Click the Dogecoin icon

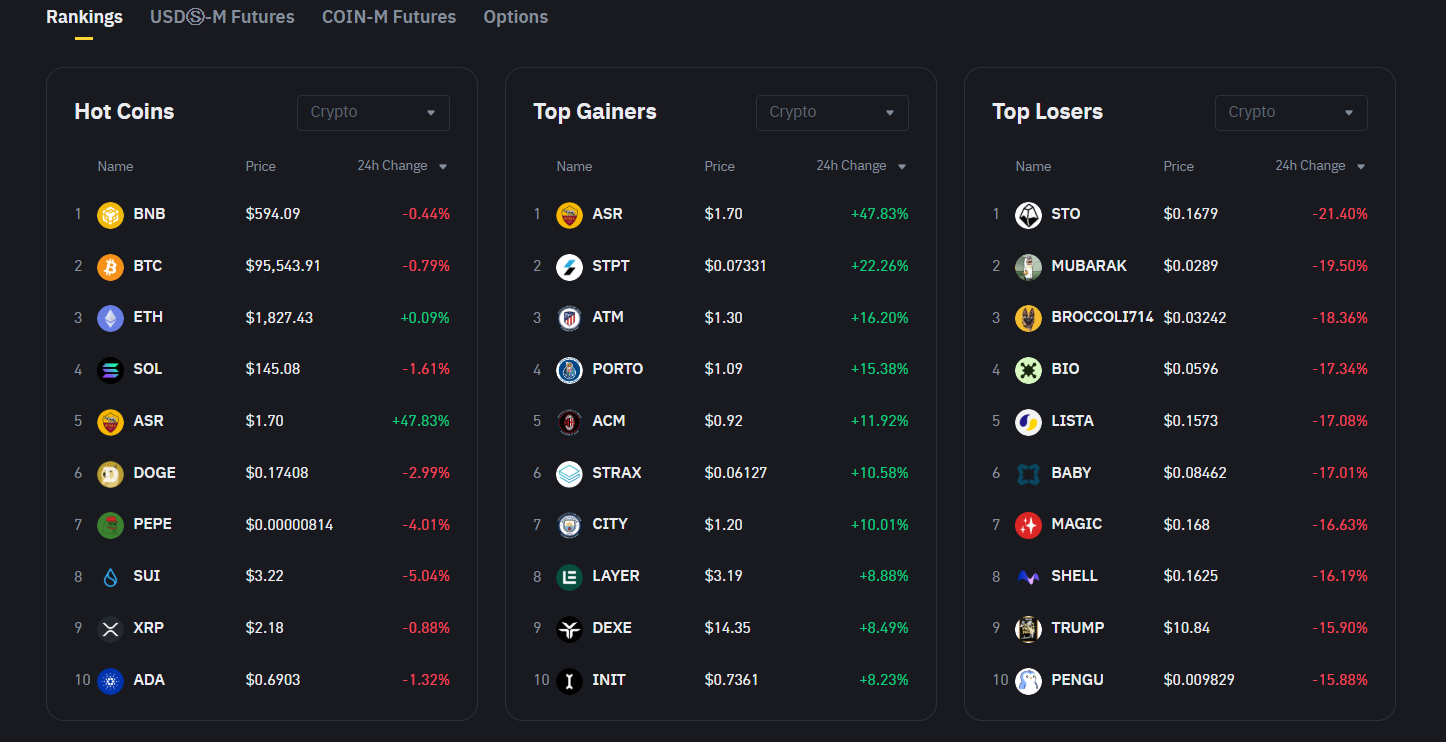click(x=110, y=473)
